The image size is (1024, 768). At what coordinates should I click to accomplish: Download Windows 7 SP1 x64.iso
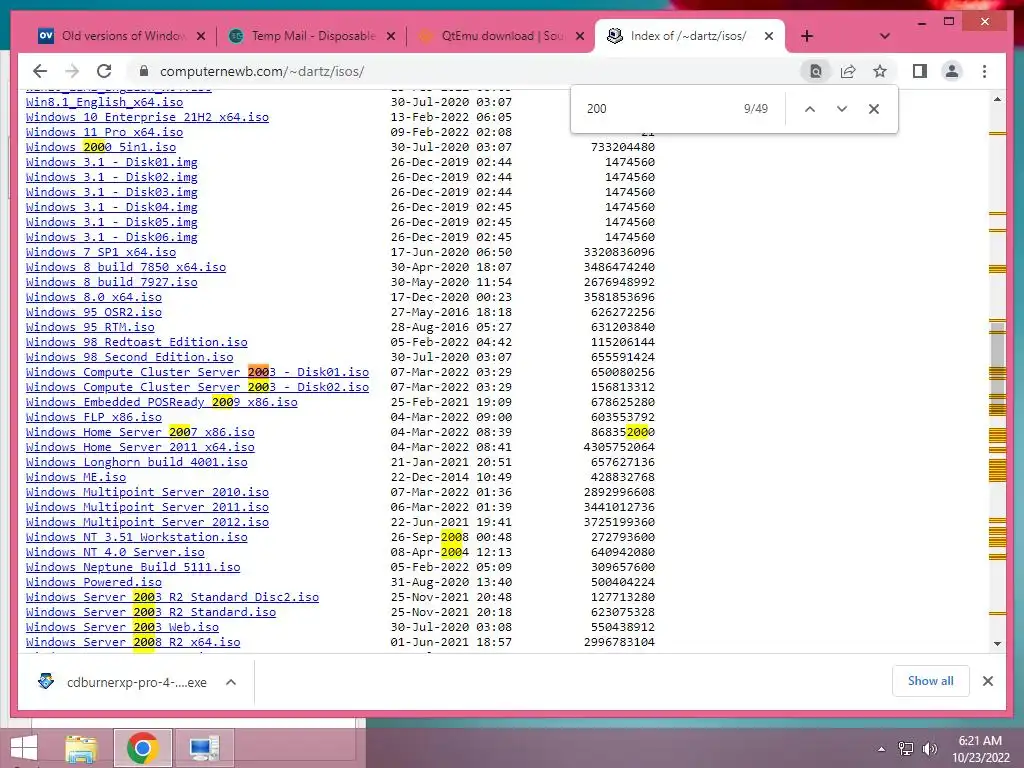101,252
